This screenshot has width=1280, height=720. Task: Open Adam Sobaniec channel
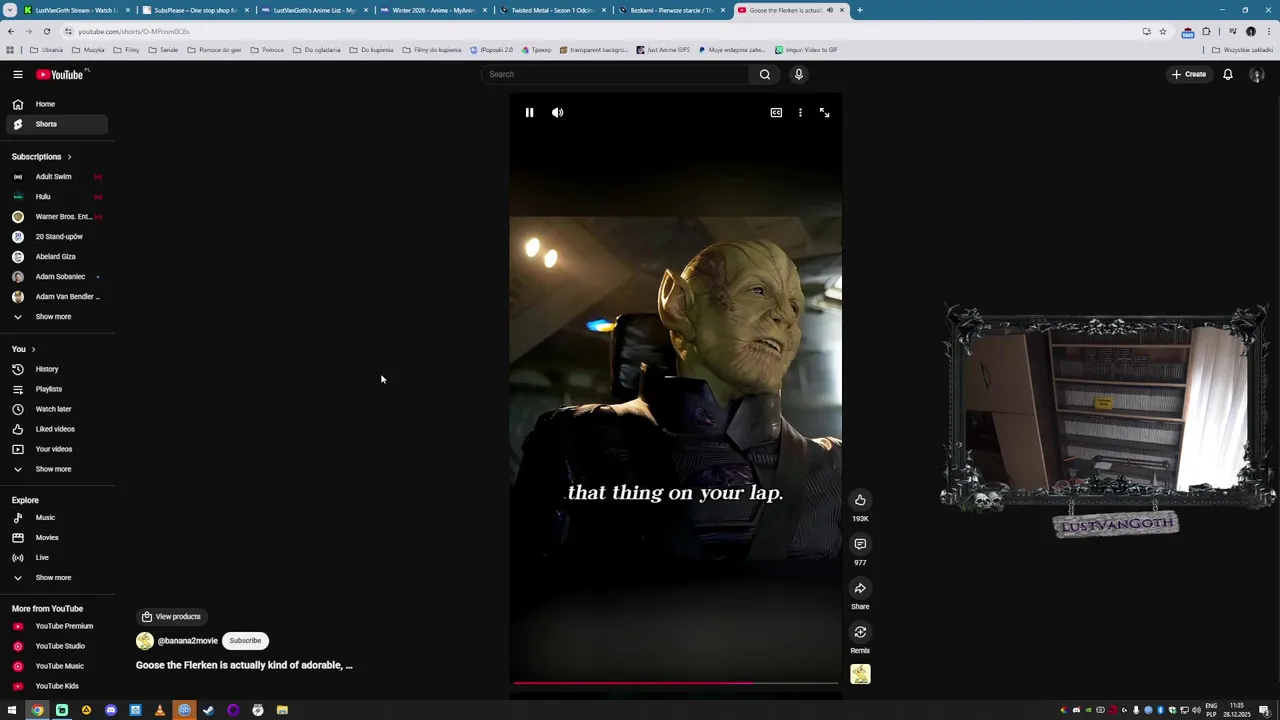pyautogui.click(x=55, y=277)
